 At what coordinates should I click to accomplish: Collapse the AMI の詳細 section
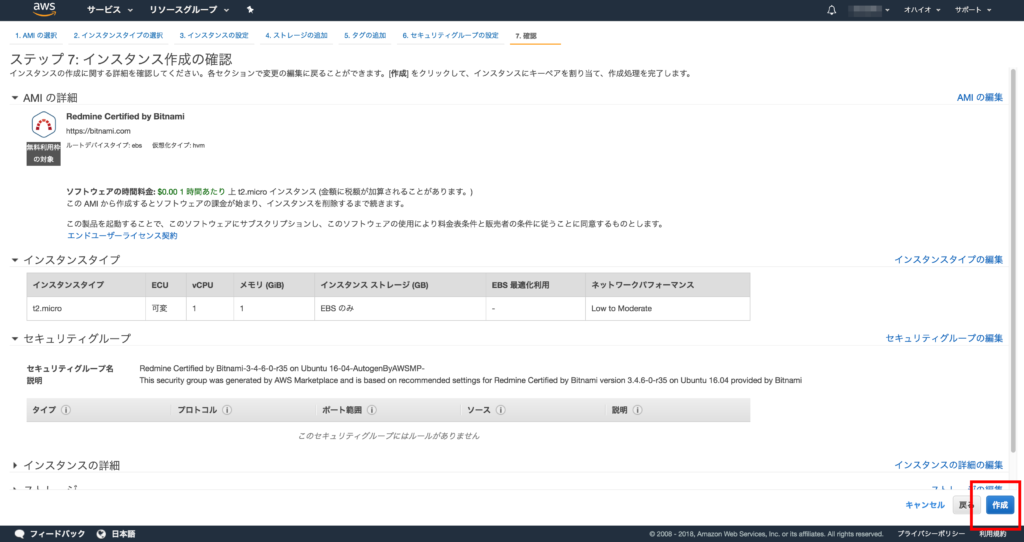pos(15,97)
